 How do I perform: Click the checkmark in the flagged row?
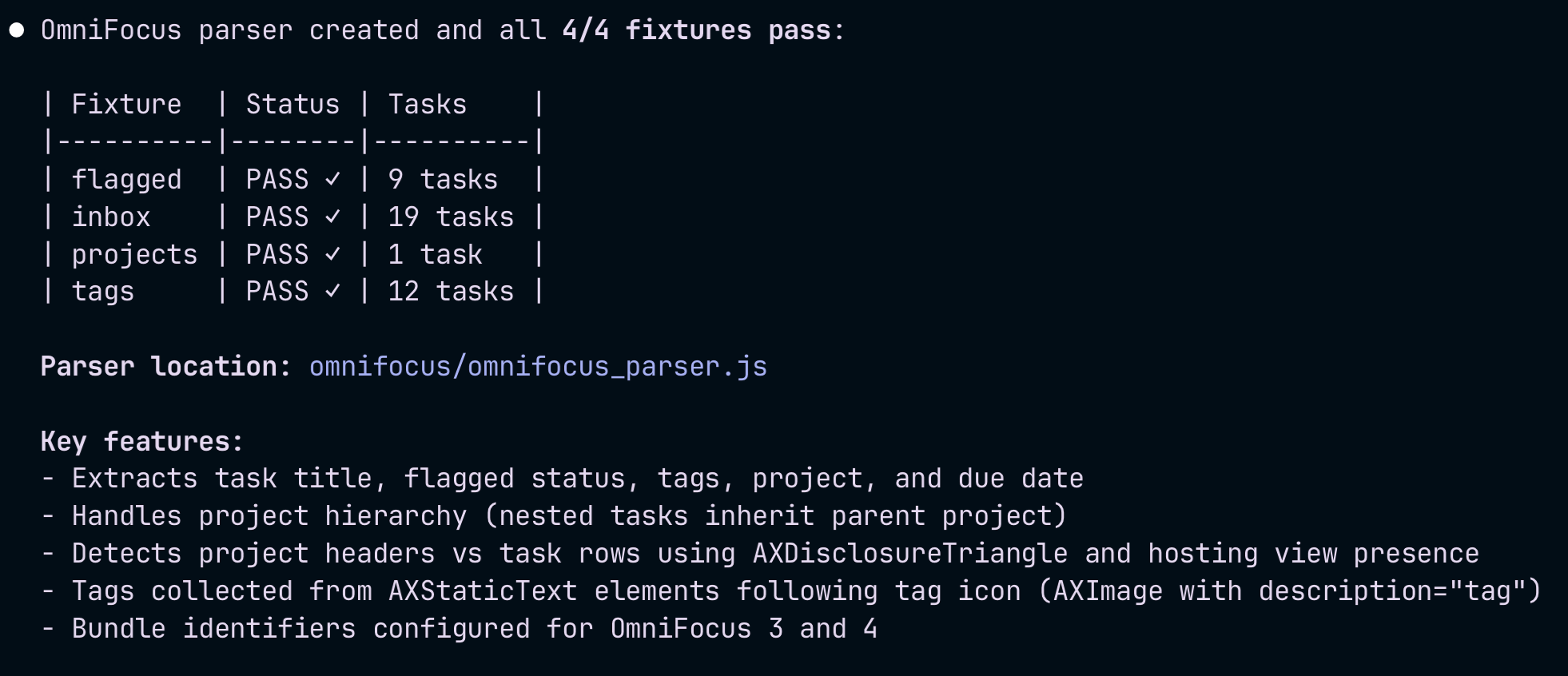coord(332,179)
